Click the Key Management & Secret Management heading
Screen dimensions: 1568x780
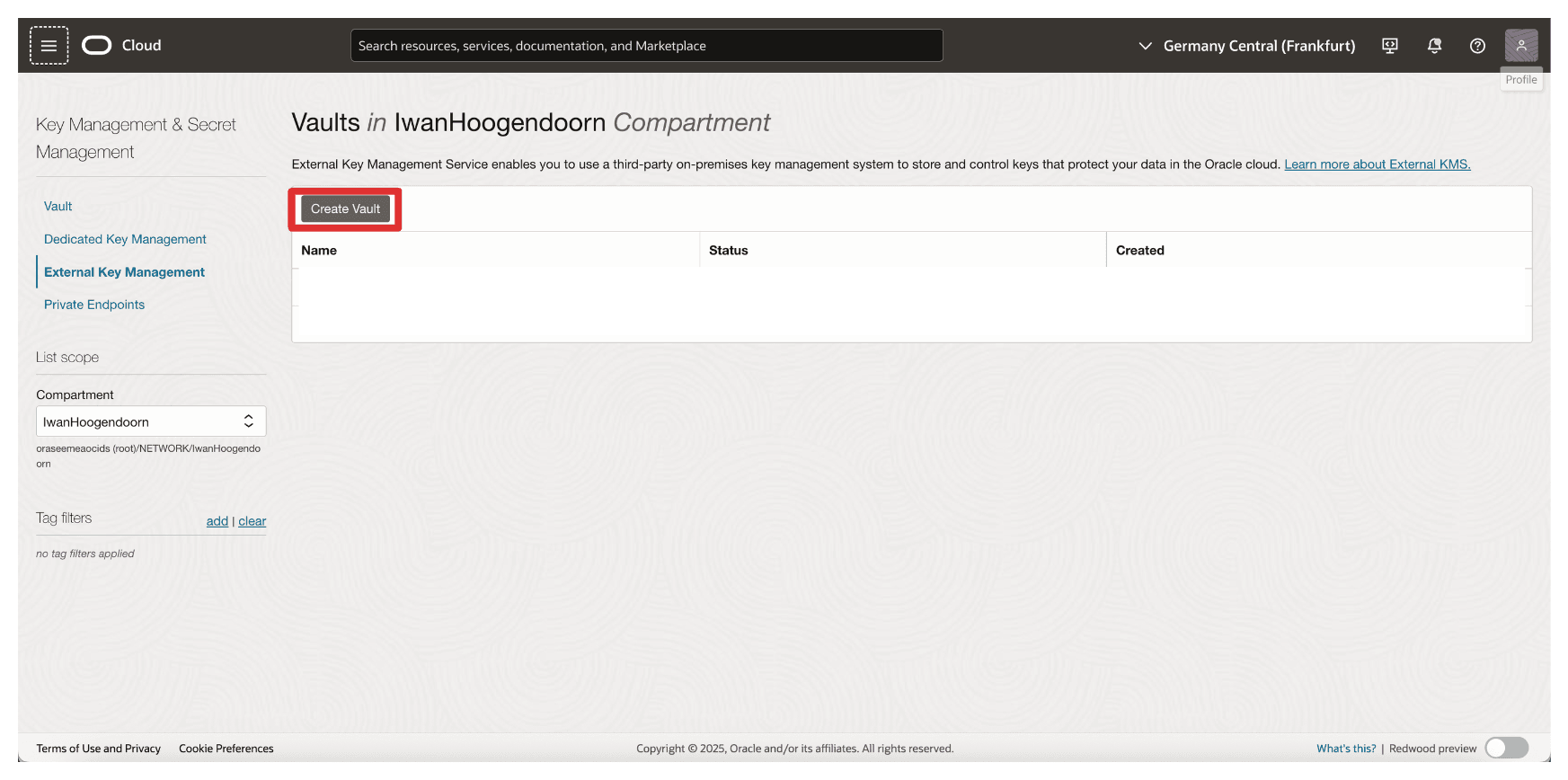(x=136, y=138)
